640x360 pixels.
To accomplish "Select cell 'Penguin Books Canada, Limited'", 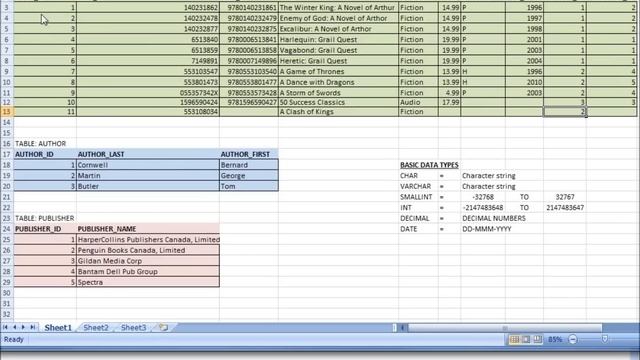I will tap(148, 250).
